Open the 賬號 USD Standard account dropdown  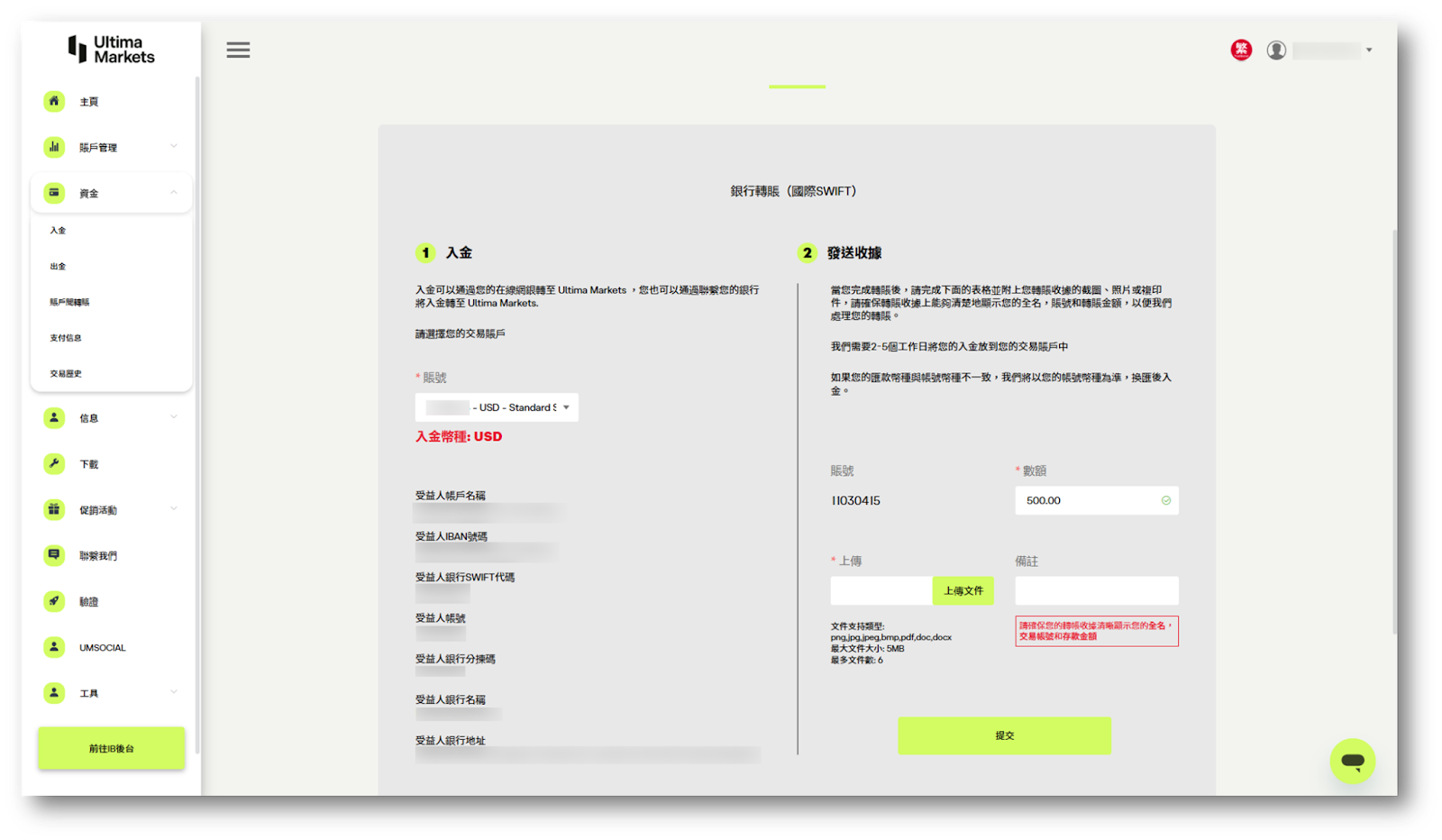tap(497, 407)
